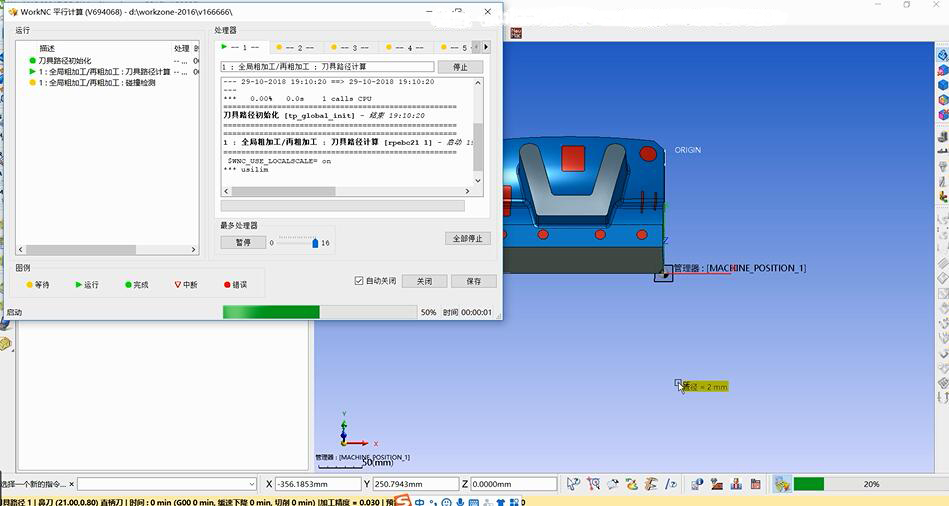The height and width of the screenshot is (506, 949).
Task: Click the 停止 button
Action: (460, 67)
